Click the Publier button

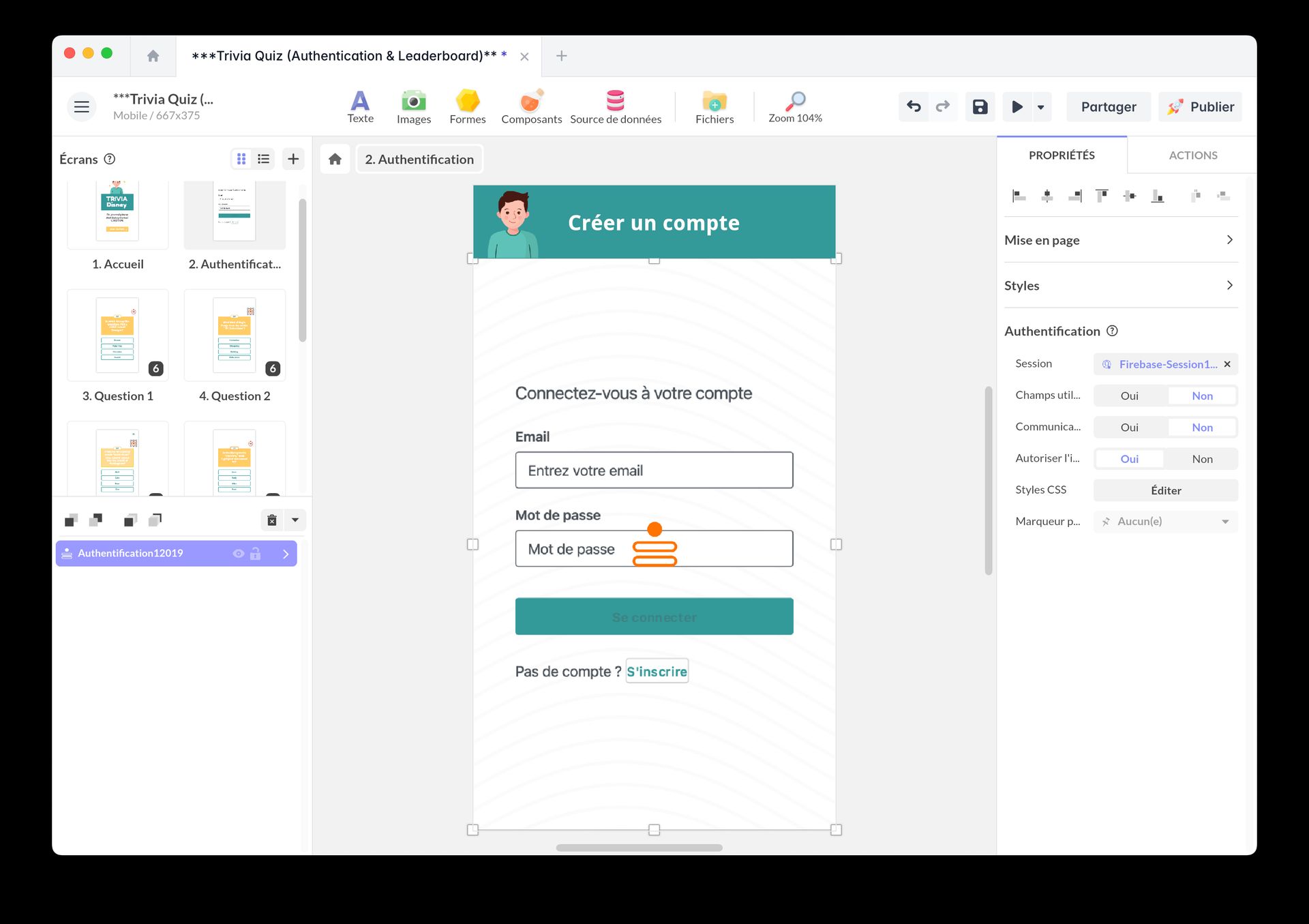[x=1200, y=106]
